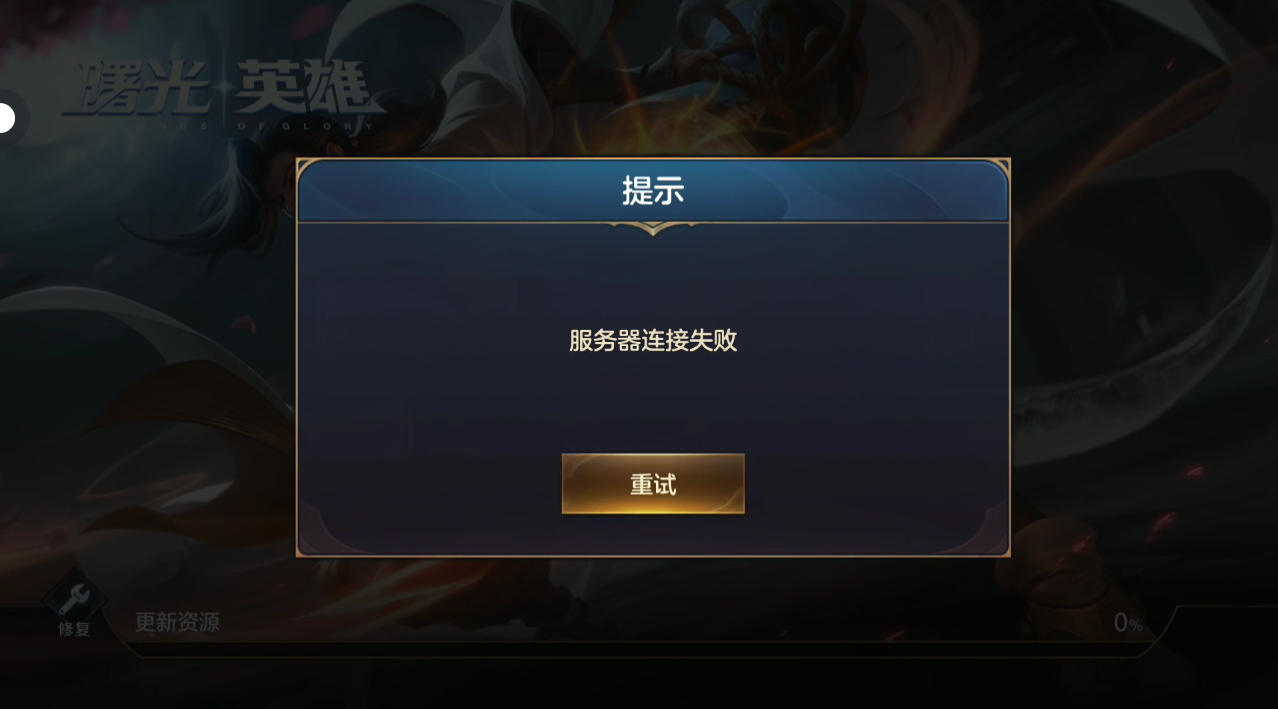Click the resource update progress bar track
Image resolution: width=1278 pixels, height=709 pixels.
click(640, 649)
